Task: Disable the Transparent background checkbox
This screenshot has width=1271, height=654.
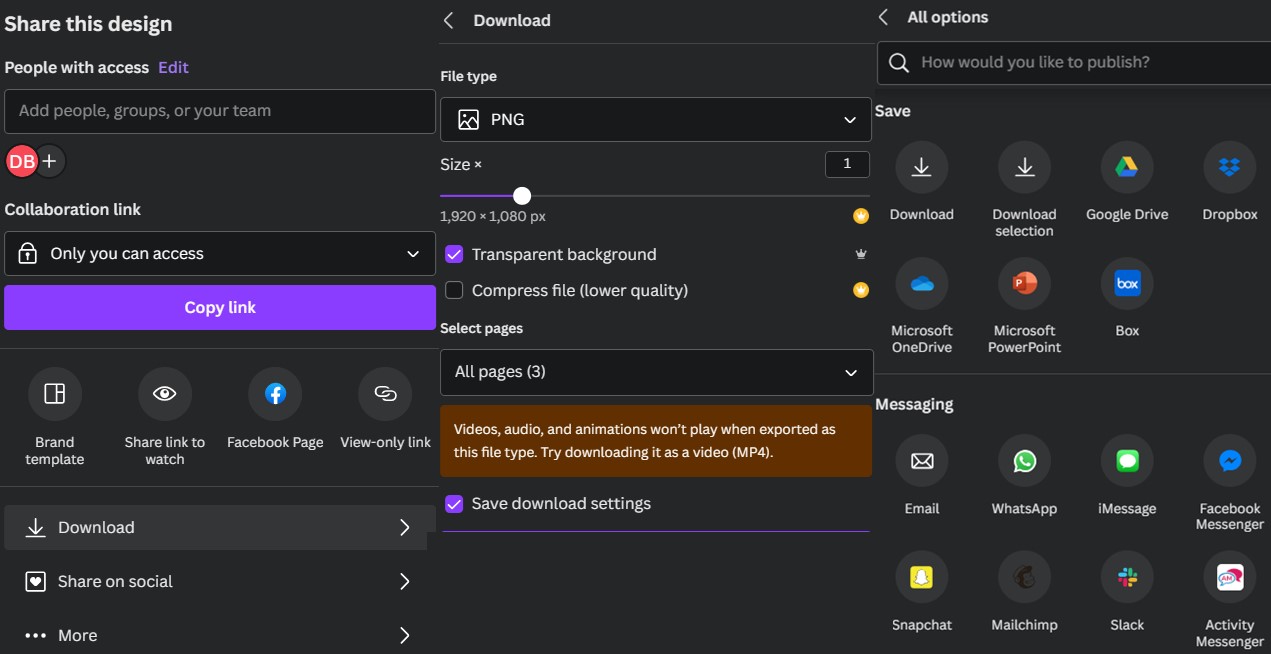Action: point(454,254)
